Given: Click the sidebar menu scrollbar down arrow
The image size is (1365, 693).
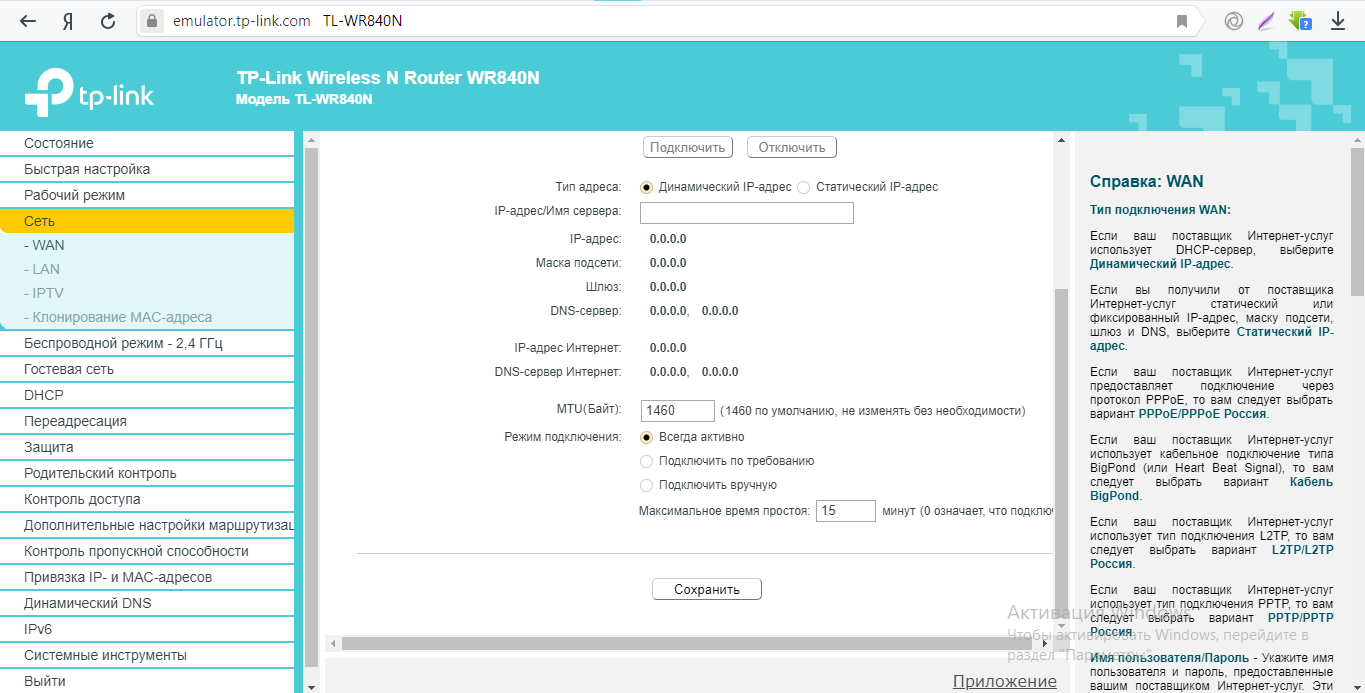Looking at the screenshot, I should coord(310,686).
